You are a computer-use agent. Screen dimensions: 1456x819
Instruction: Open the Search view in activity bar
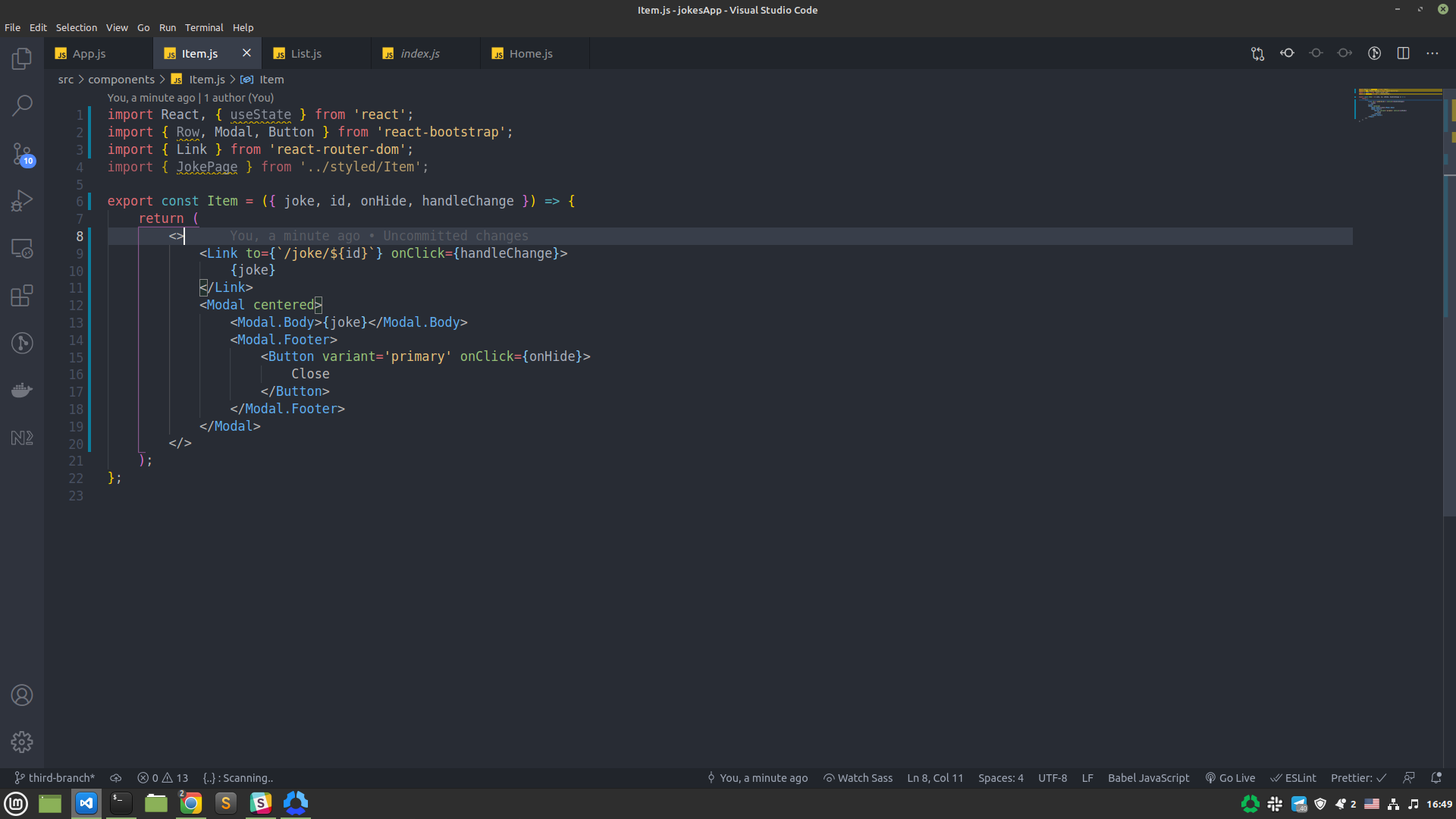tap(22, 105)
